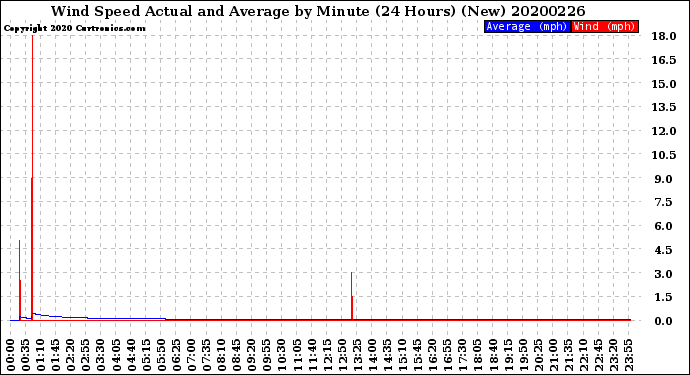
Task: Click the 00:35 time axis label
Action: click(x=26, y=355)
